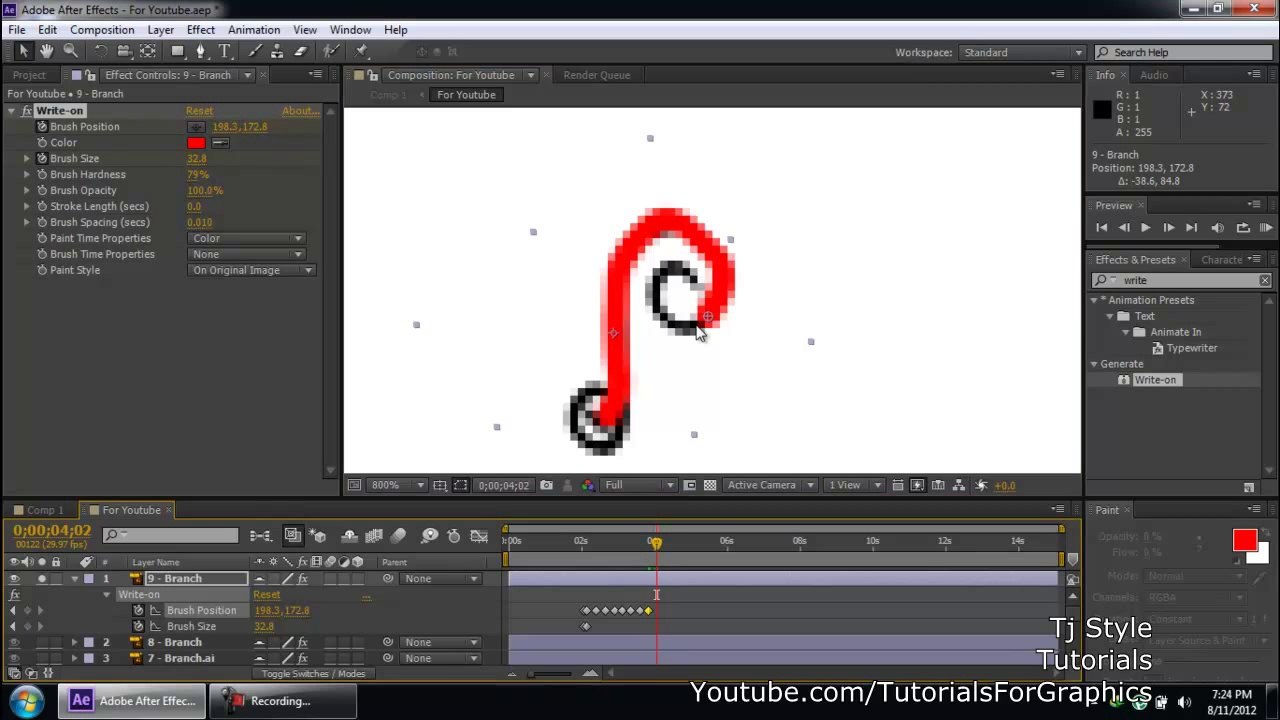This screenshot has height=720, width=1280.
Task: Expand Brush Size property in Effect Controls
Action: 27,158
